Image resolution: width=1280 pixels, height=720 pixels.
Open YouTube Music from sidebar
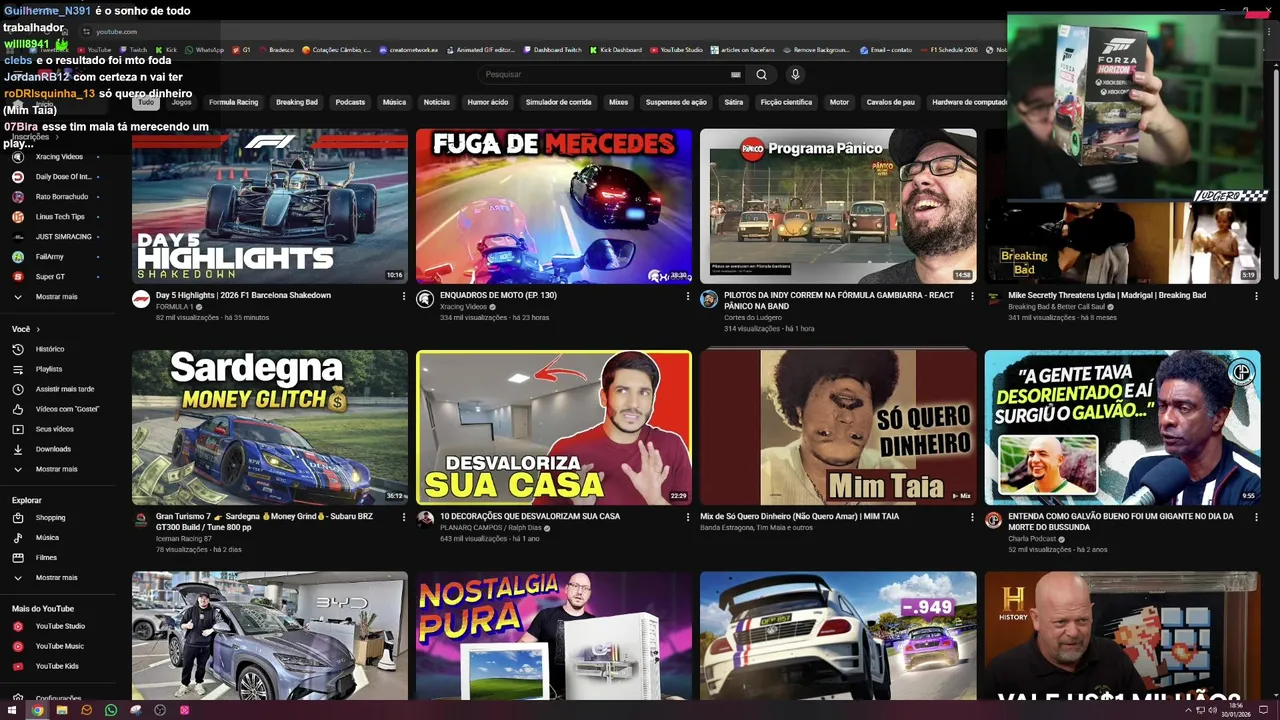click(x=60, y=646)
